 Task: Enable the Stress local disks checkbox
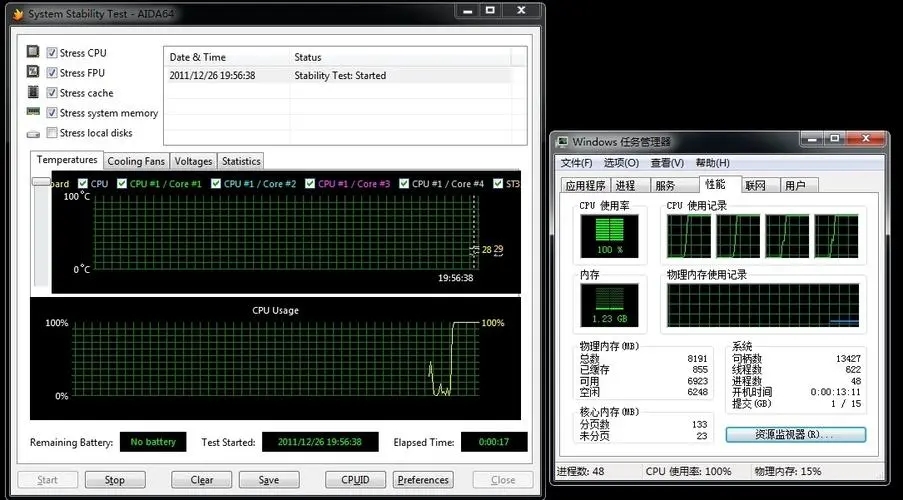point(52,133)
